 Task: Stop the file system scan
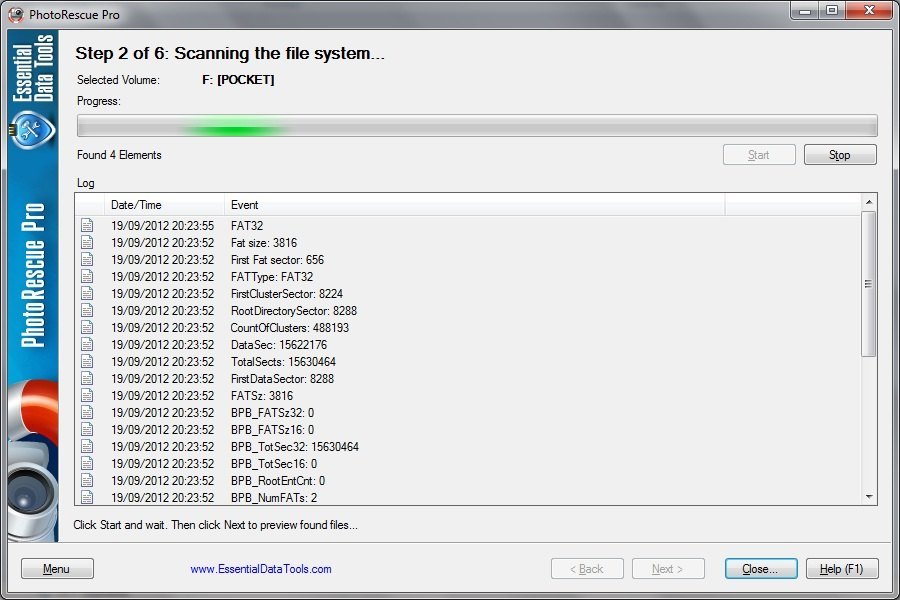pos(840,155)
